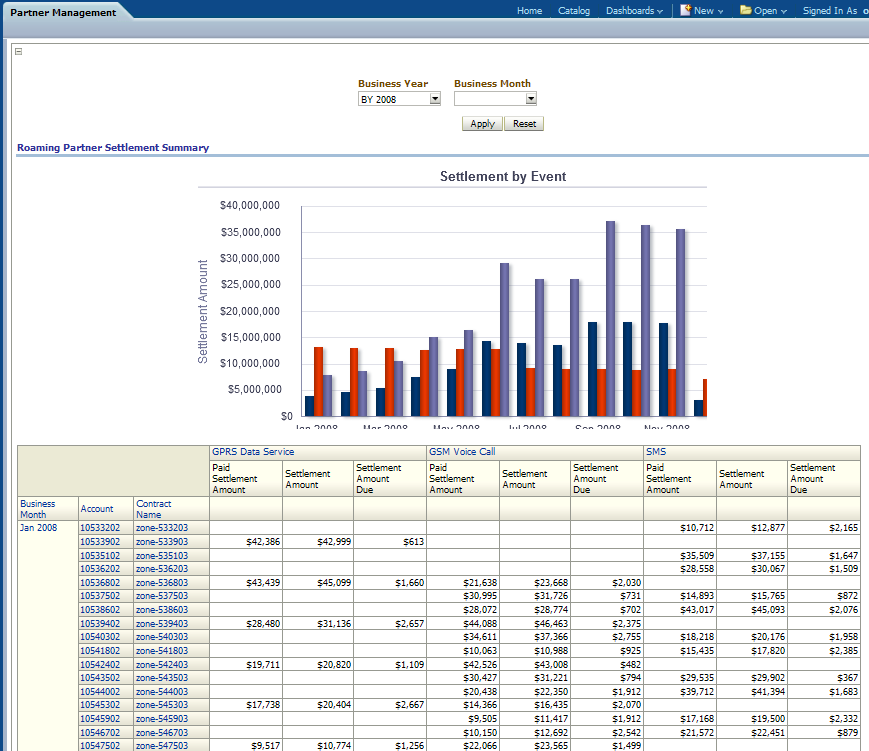869x751 pixels.
Task: Open account 10533202
Action: click(100, 528)
